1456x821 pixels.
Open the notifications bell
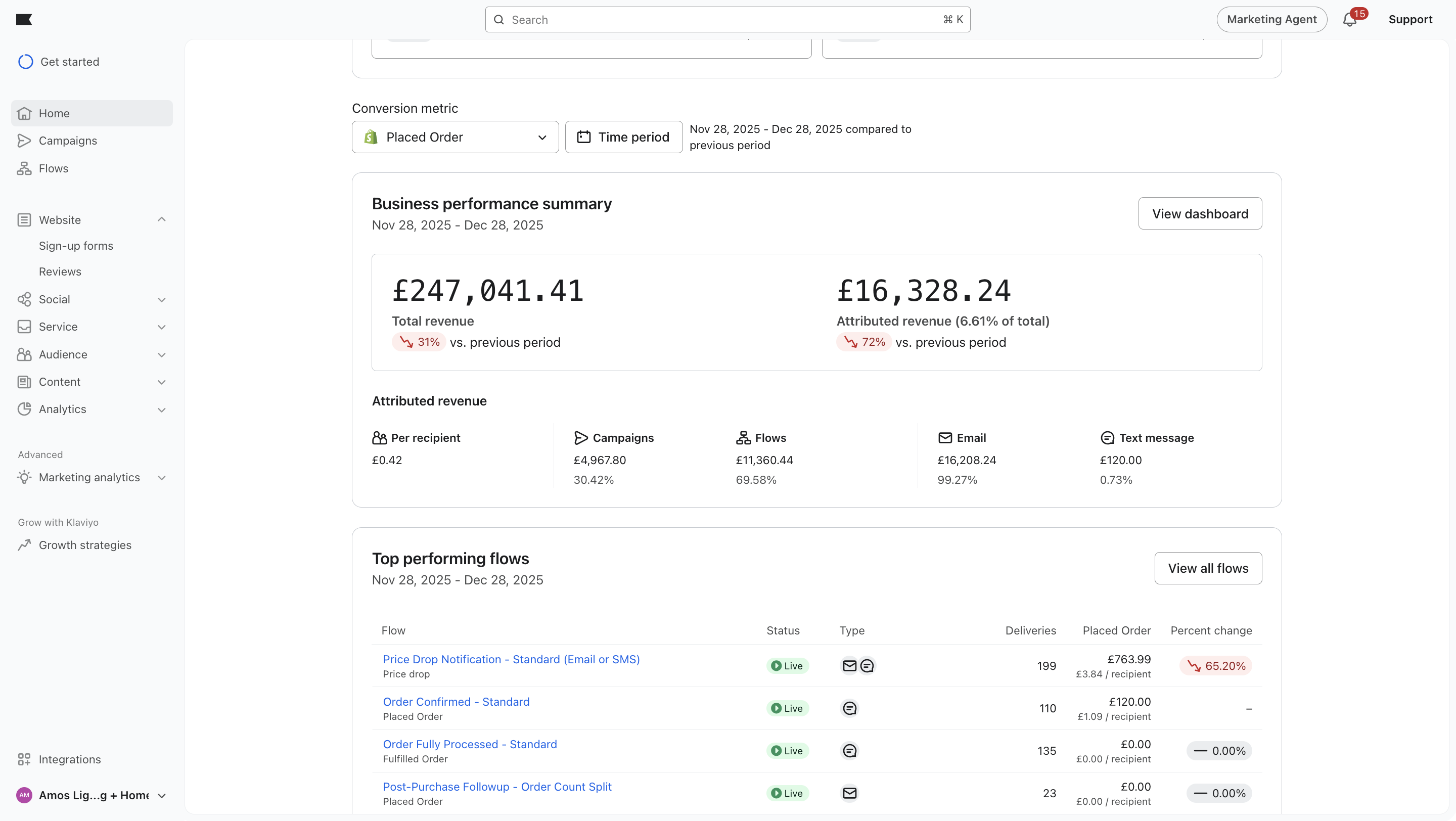point(1349,20)
